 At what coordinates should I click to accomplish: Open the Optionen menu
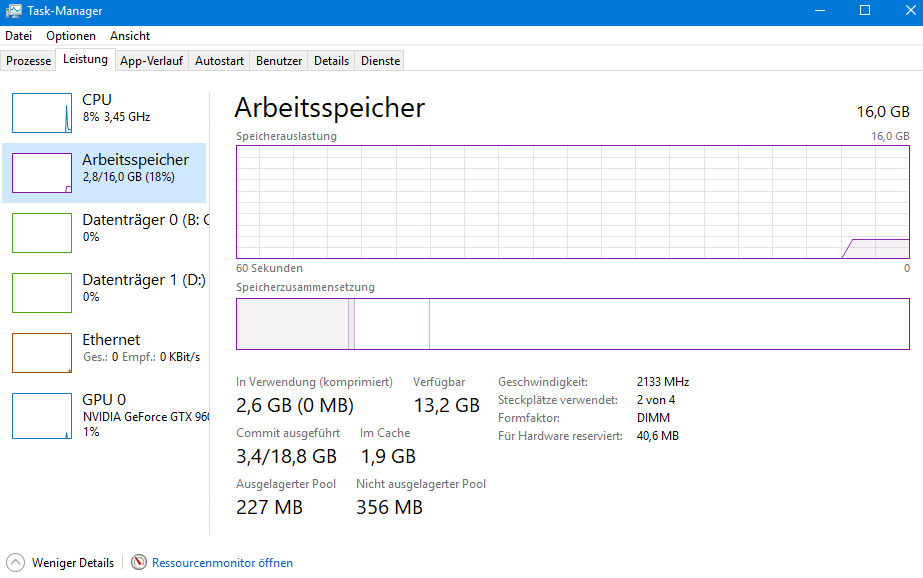pyautogui.click(x=71, y=35)
